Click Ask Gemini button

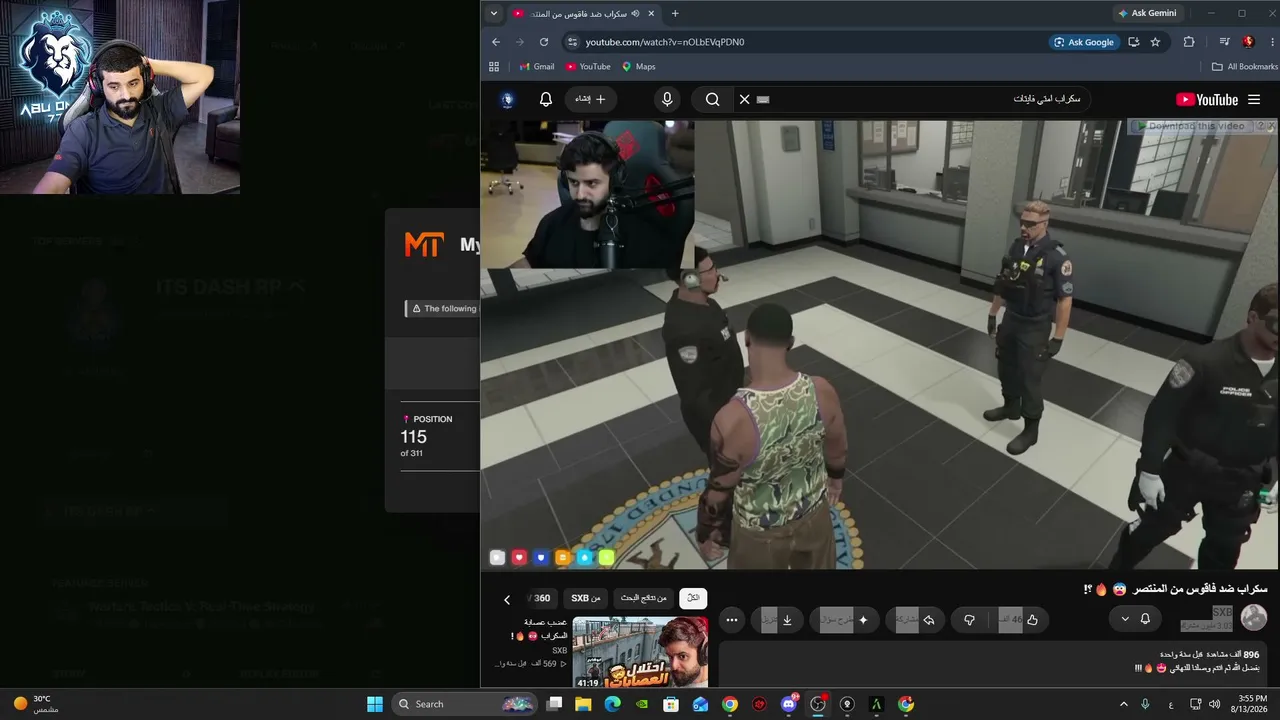coord(1148,13)
